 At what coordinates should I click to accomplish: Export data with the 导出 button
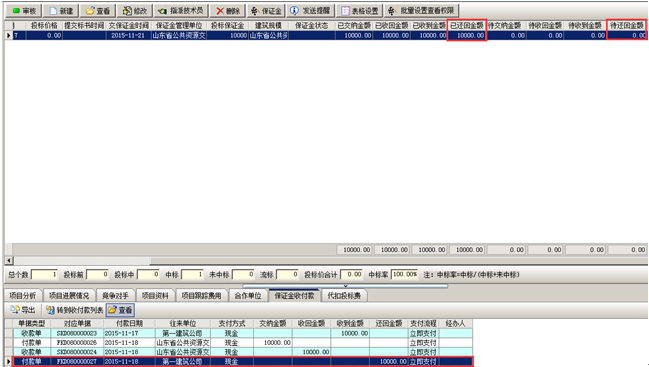pos(23,310)
